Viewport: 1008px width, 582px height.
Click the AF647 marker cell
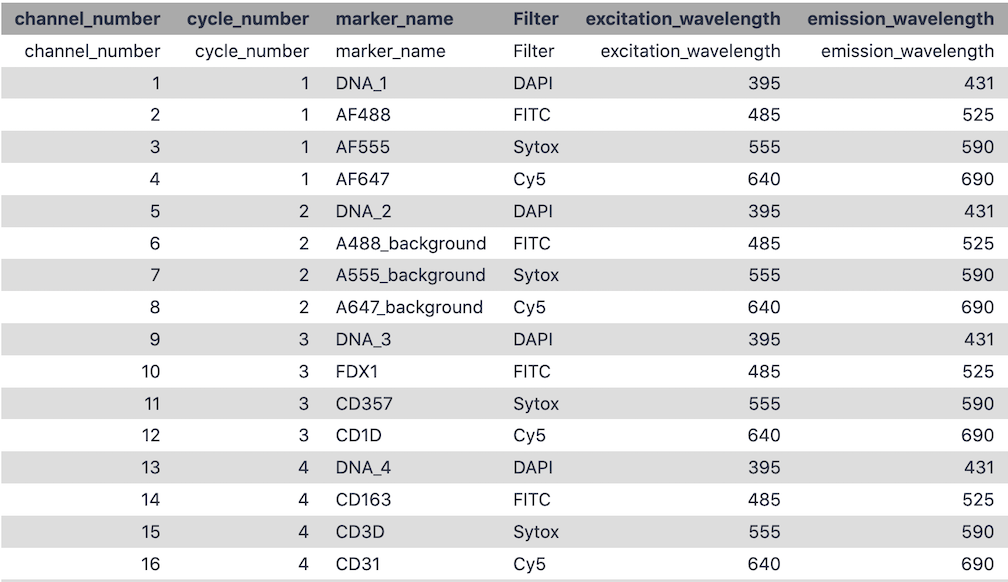tap(363, 179)
